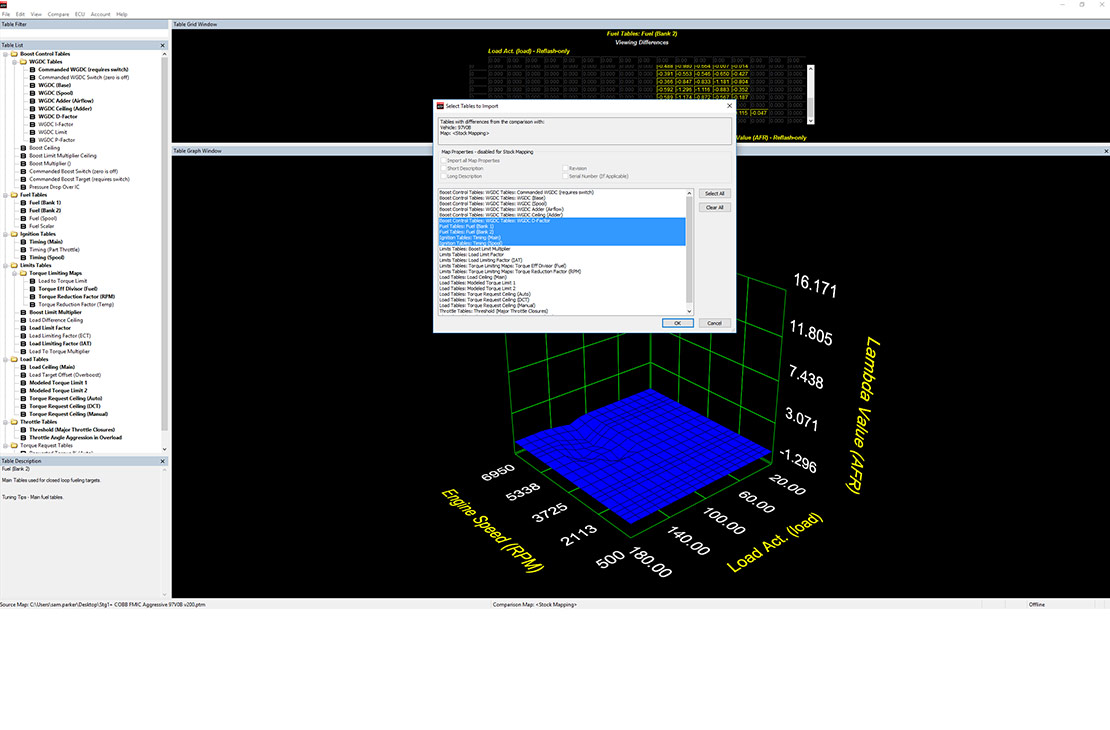Click the Load Ceiling (Main) table icon
Screen dimensions: 1110x730
(x=23, y=367)
